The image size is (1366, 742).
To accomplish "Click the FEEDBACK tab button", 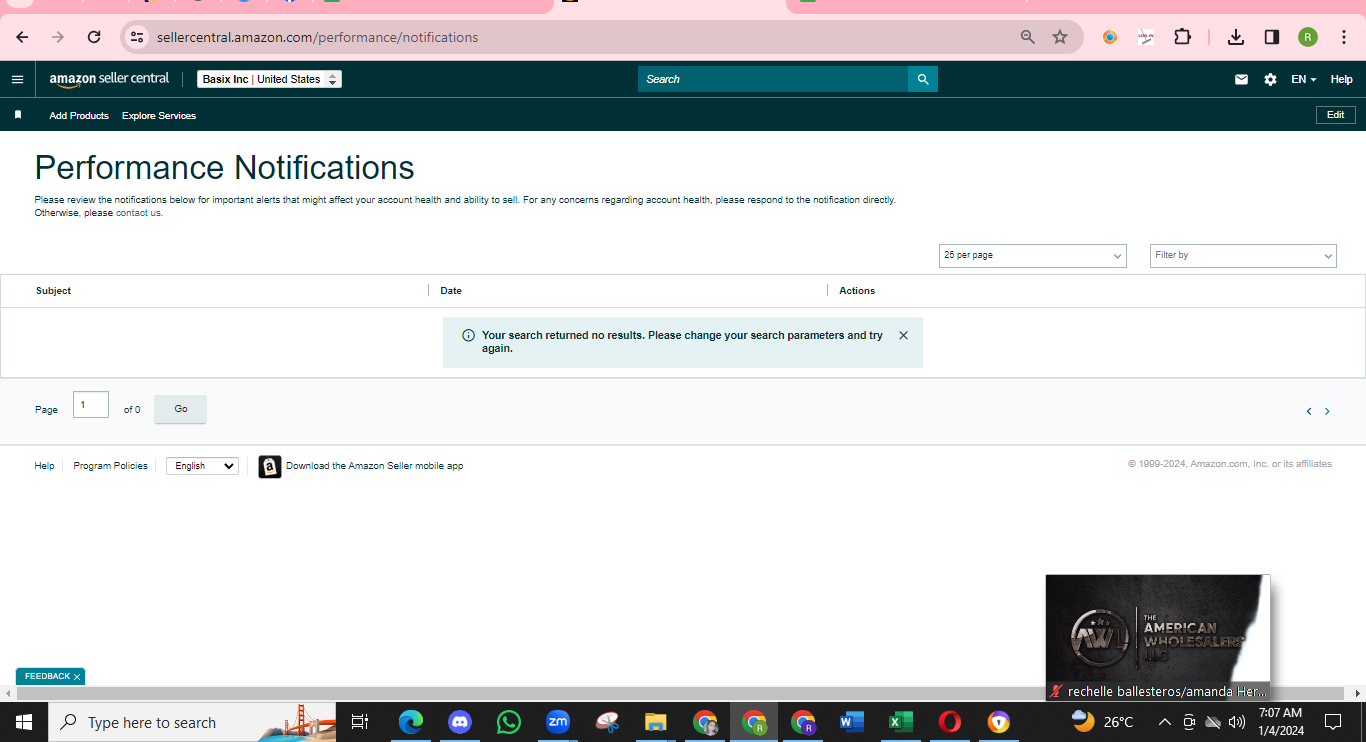I will (50, 677).
